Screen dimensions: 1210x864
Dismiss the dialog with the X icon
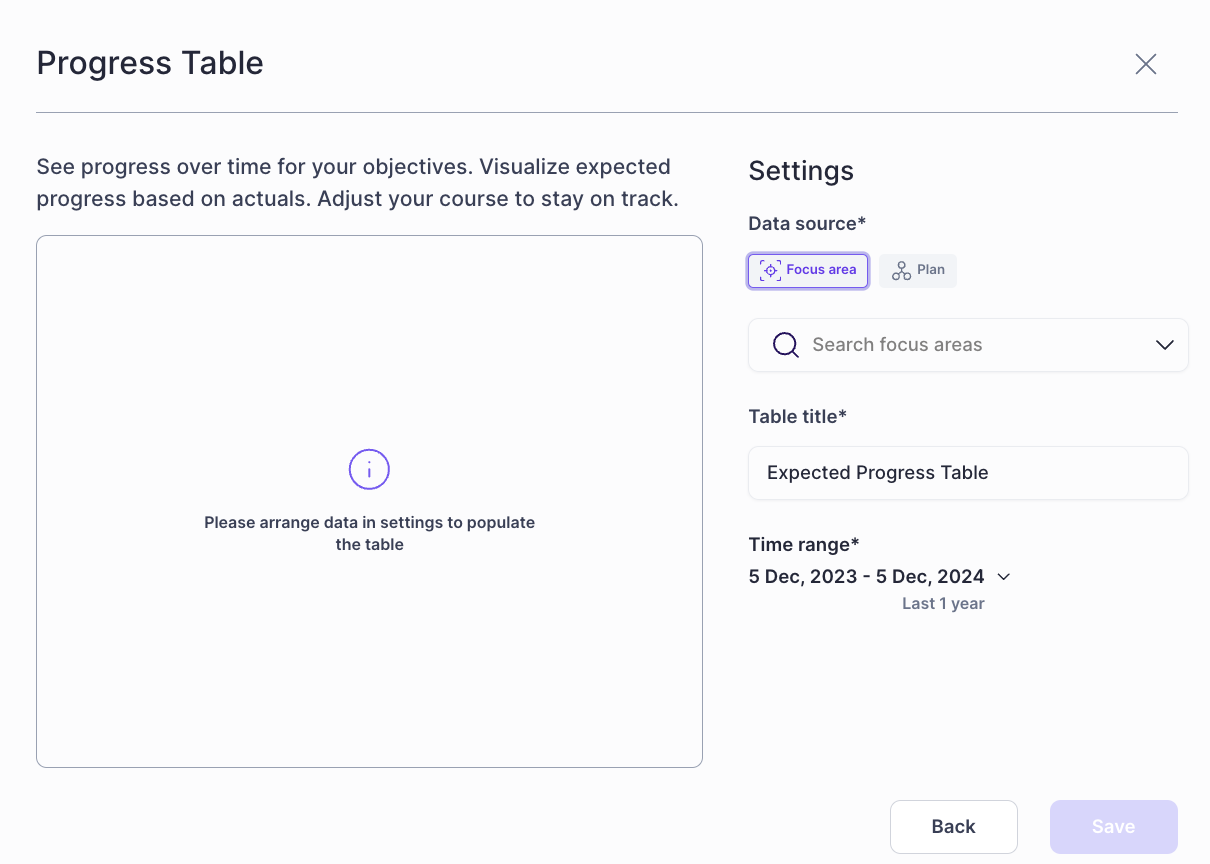pos(1145,63)
